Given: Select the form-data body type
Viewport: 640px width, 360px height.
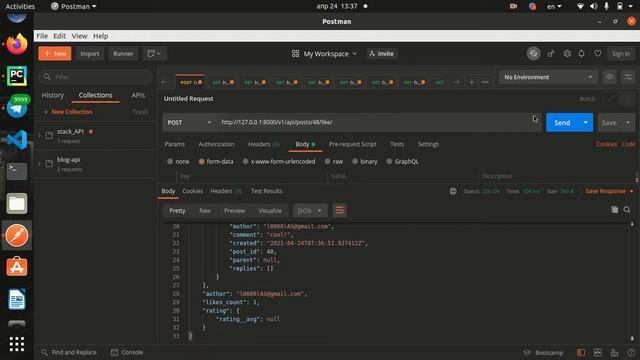Looking at the screenshot, I should pyautogui.click(x=201, y=162).
